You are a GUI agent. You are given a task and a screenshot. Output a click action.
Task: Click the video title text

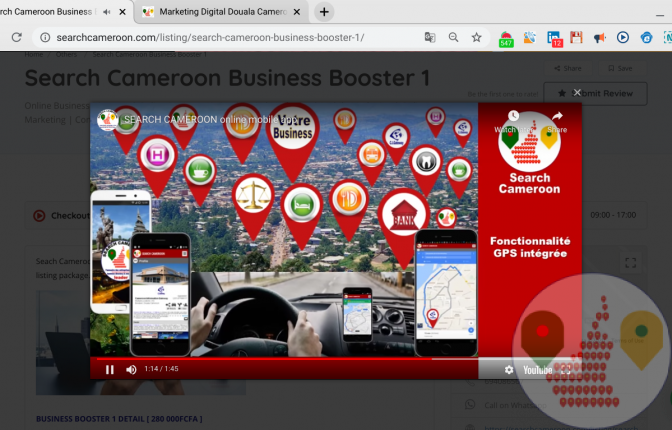coord(210,120)
